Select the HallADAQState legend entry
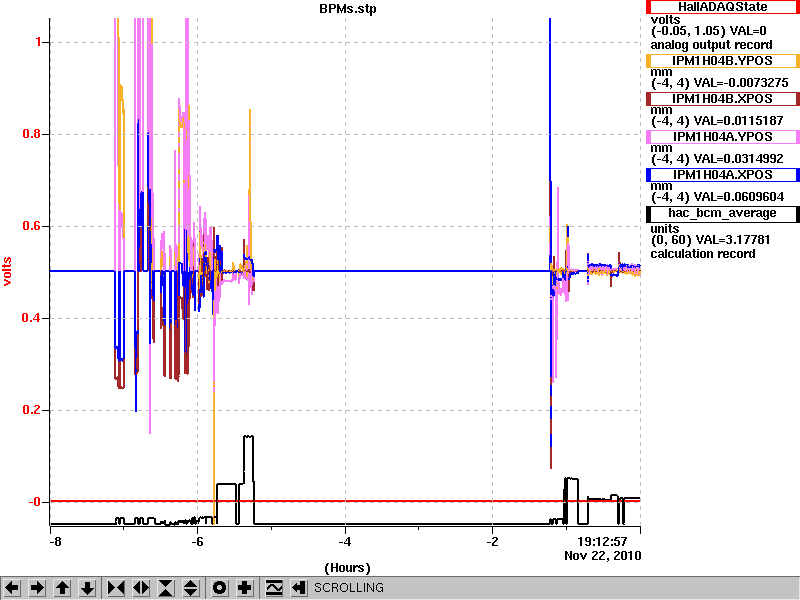 coord(722,7)
